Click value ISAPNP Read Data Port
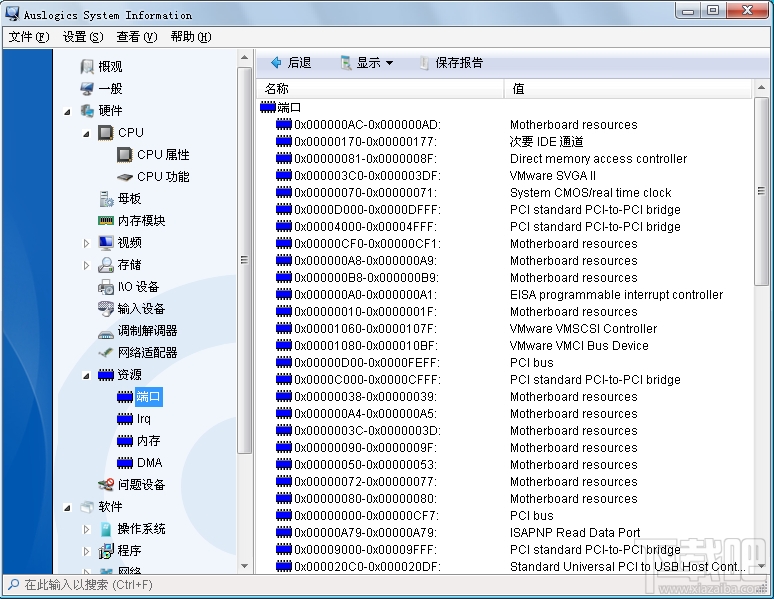 pyautogui.click(x=575, y=533)
